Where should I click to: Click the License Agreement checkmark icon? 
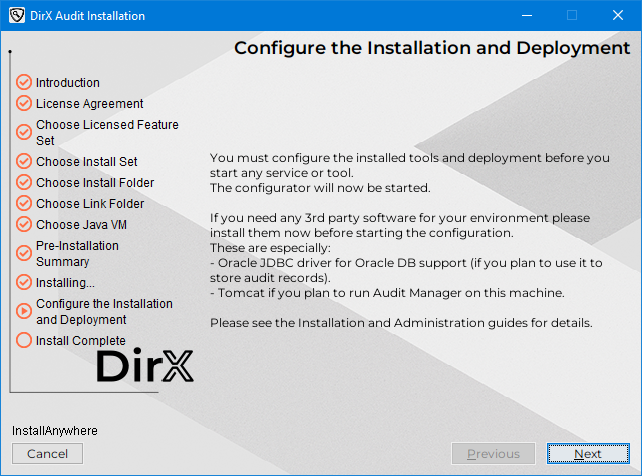click(x=24, y=103)
